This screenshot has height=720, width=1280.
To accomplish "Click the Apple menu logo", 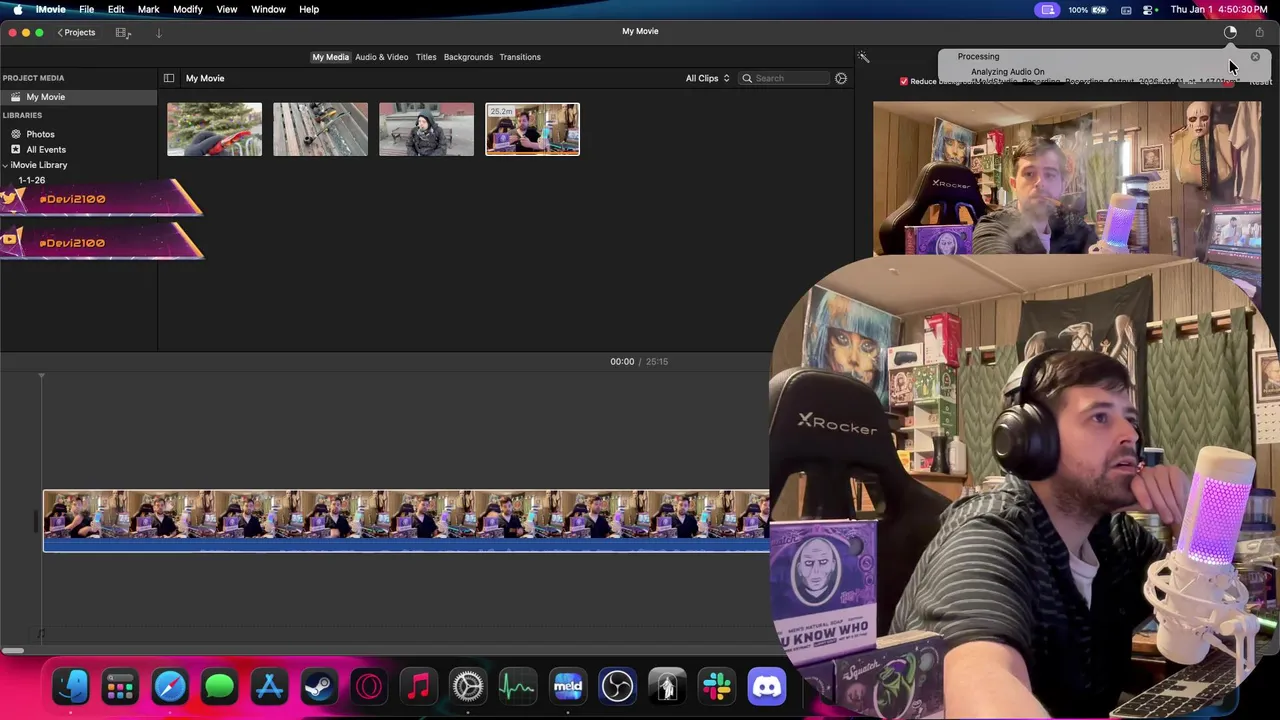I will 17,9.
